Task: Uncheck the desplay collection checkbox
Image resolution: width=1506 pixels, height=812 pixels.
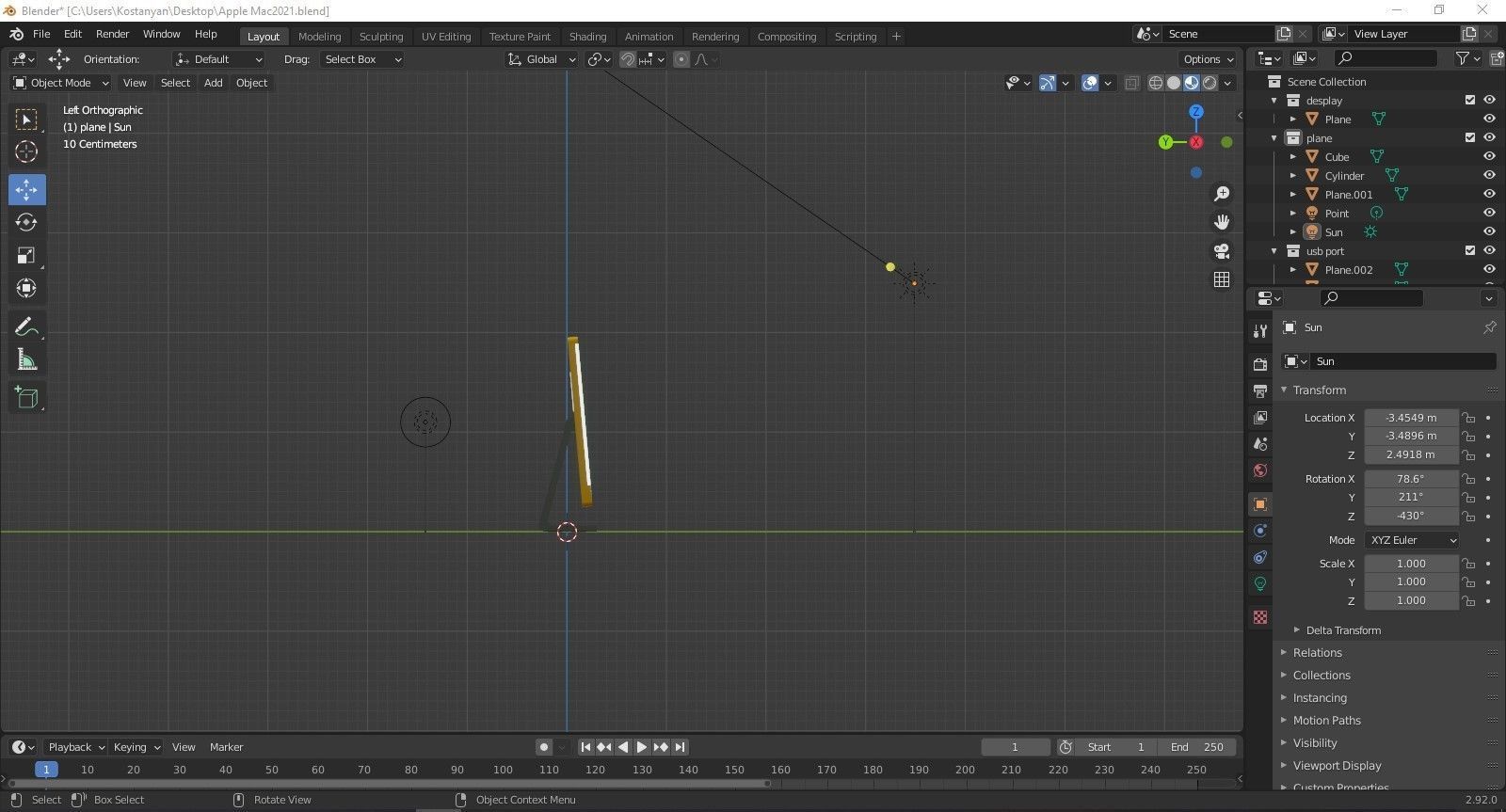Action: coord(1469,101)
